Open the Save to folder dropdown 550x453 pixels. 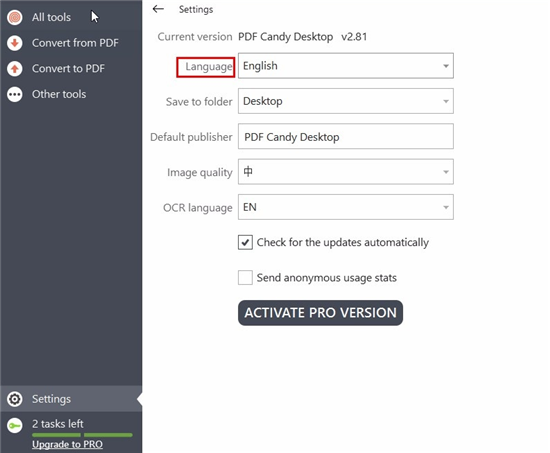coord(346,101)
